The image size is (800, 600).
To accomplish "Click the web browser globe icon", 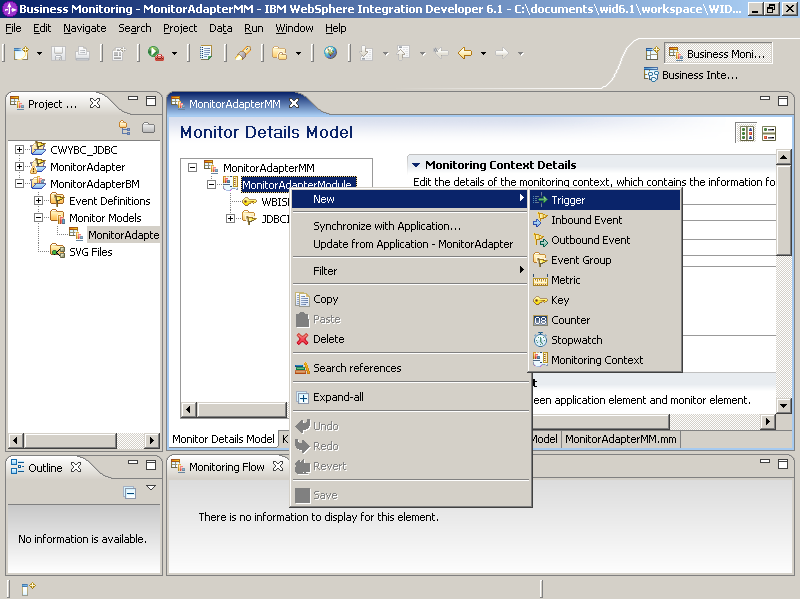I will pos(330,53).
